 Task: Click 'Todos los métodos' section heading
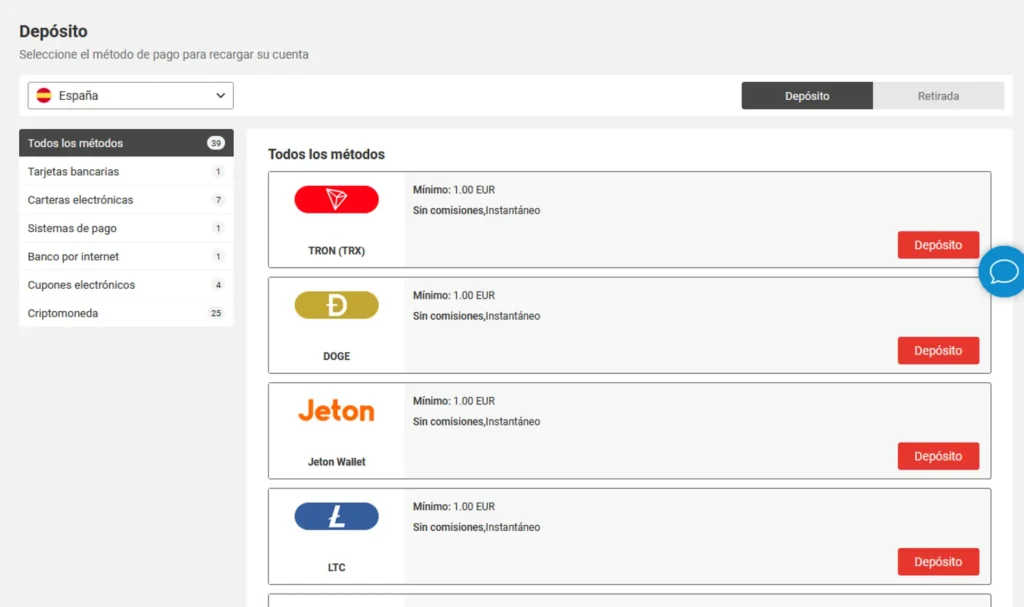[x=326, y=154]
